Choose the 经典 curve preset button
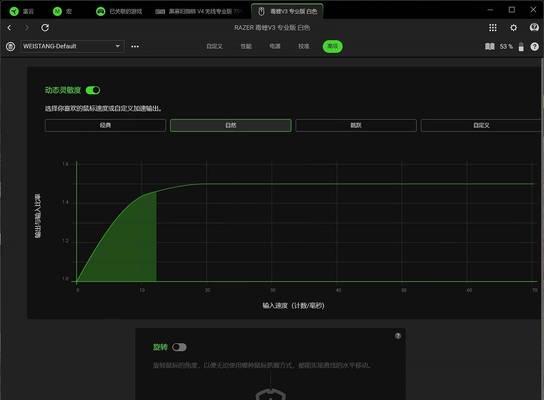The height and width of the screenshot is (400, 544). coord(105,125)
